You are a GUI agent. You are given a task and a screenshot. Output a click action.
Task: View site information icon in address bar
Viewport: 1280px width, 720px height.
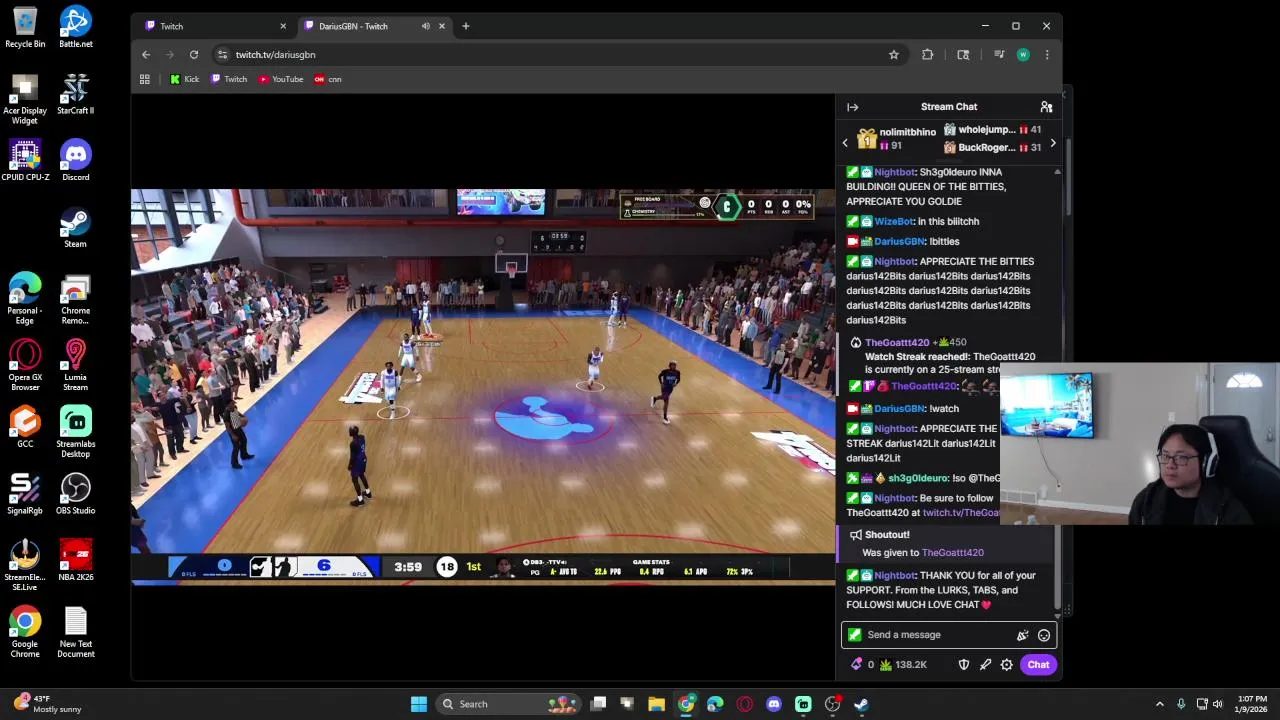pos(222,55)
